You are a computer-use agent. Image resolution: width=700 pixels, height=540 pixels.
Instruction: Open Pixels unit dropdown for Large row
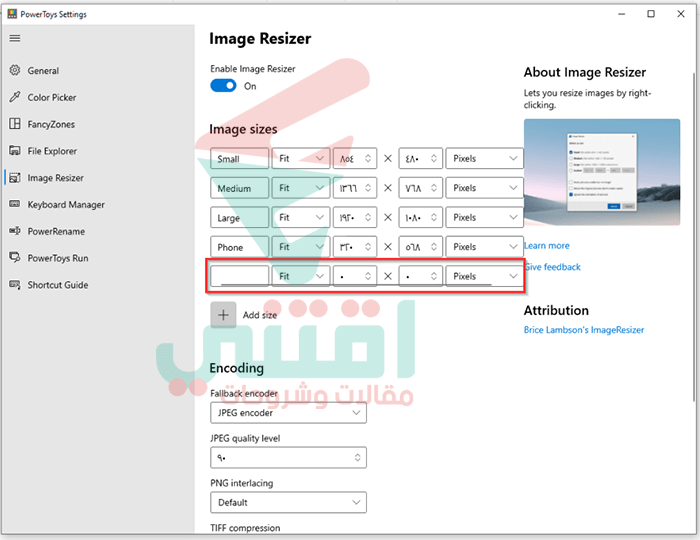(x=484, y=217)
